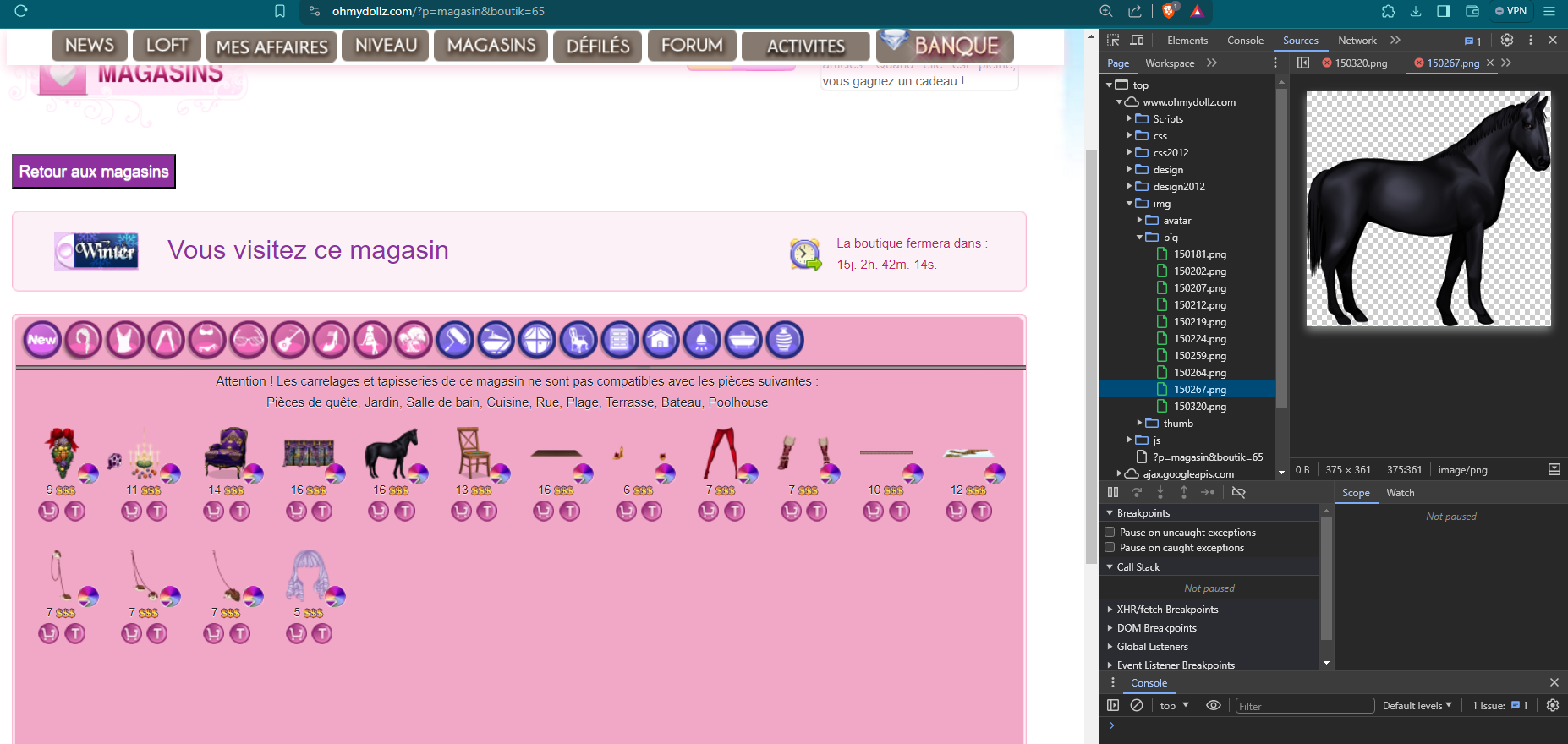Select the chair furniture category
The height and width of the screenshot is (744, 1568).
click(578, 340)
